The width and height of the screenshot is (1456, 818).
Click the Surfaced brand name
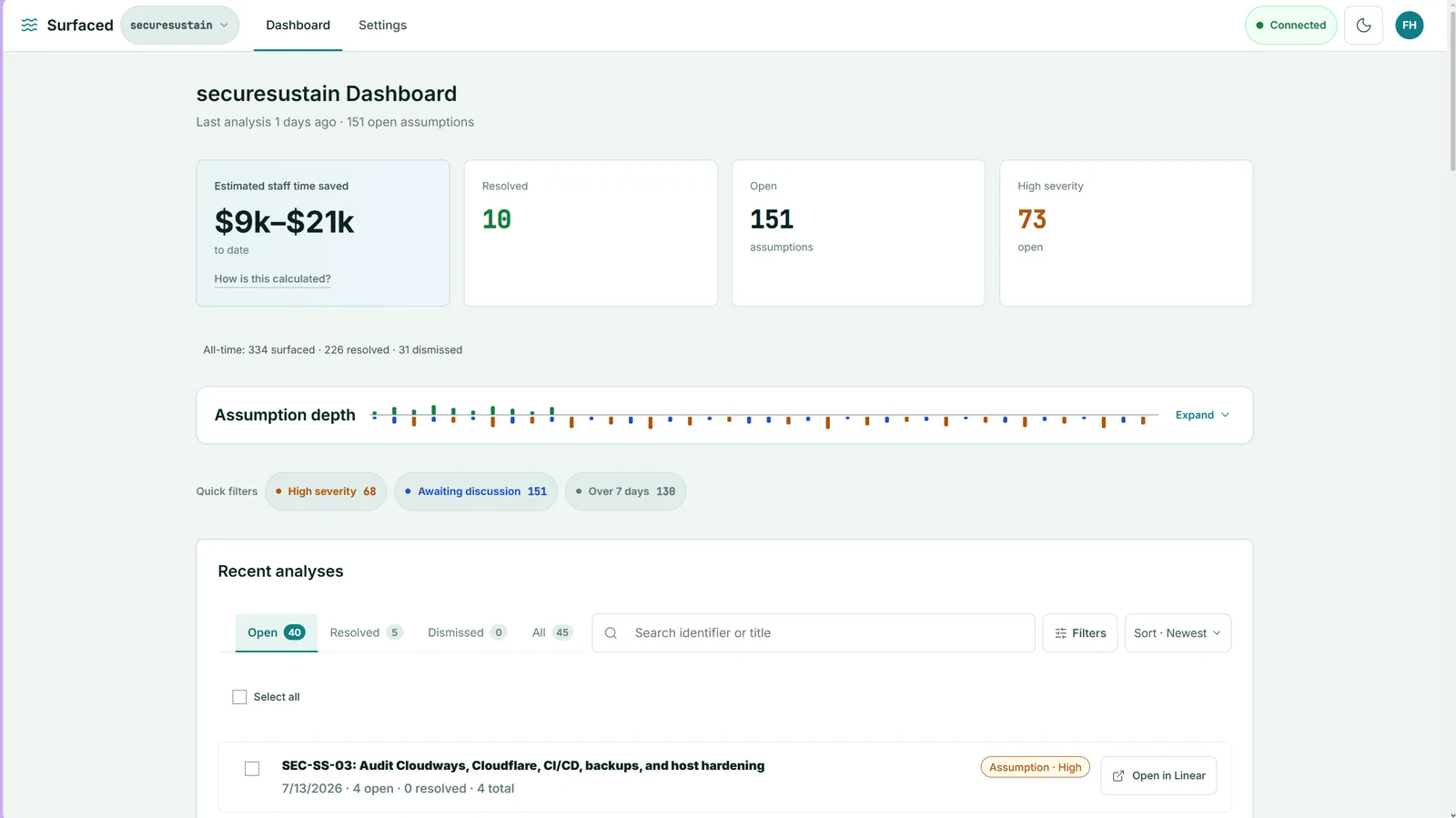click(80, 25)
